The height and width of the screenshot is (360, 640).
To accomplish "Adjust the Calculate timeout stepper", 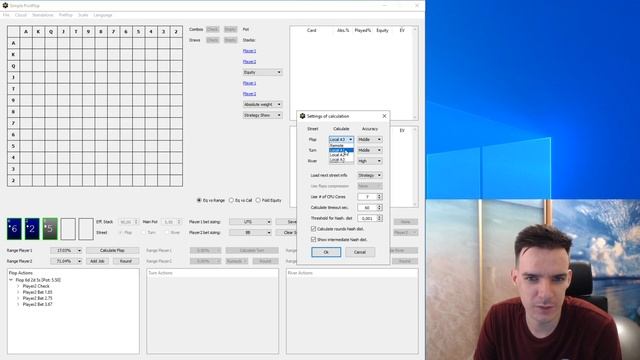I will point(380,207).
